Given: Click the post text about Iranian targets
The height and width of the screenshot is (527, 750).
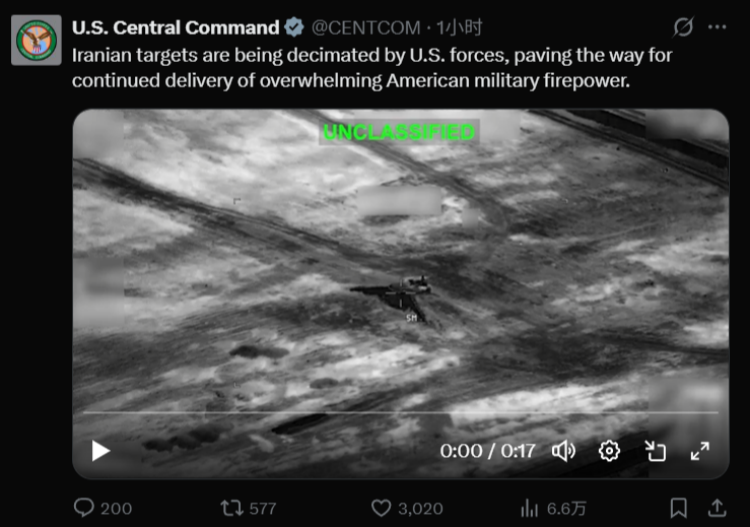Looking at the screenshot, I should [x=370, y=68].
